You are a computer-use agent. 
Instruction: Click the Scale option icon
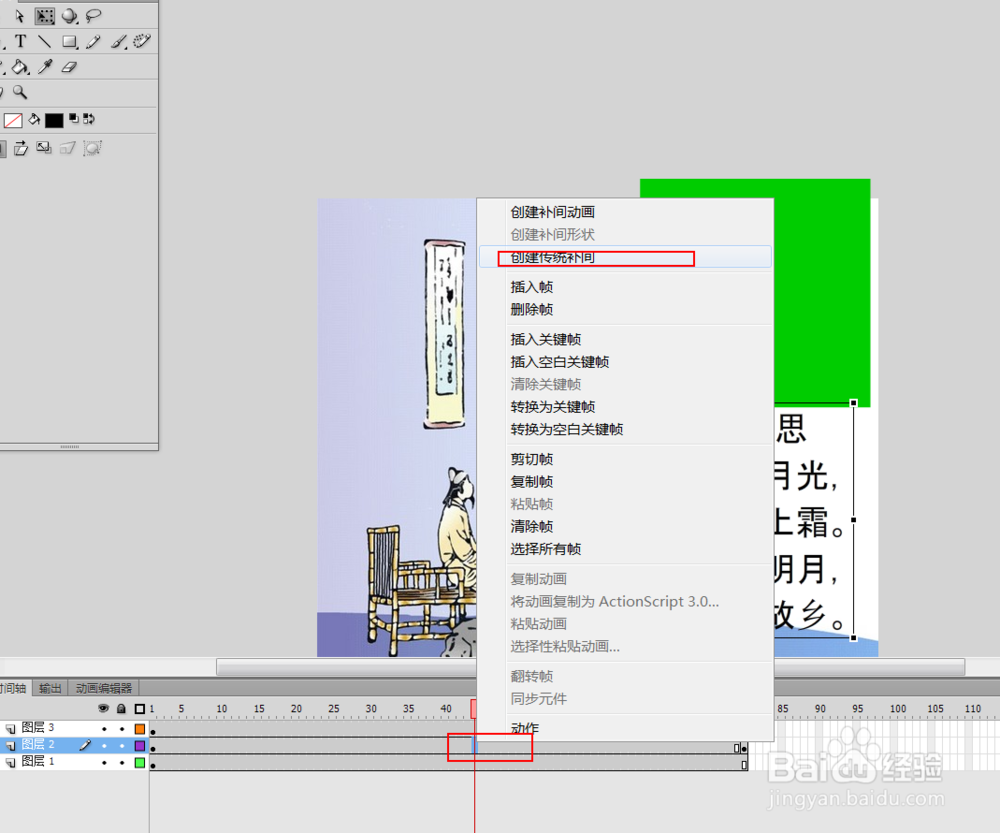click(44, 148)
